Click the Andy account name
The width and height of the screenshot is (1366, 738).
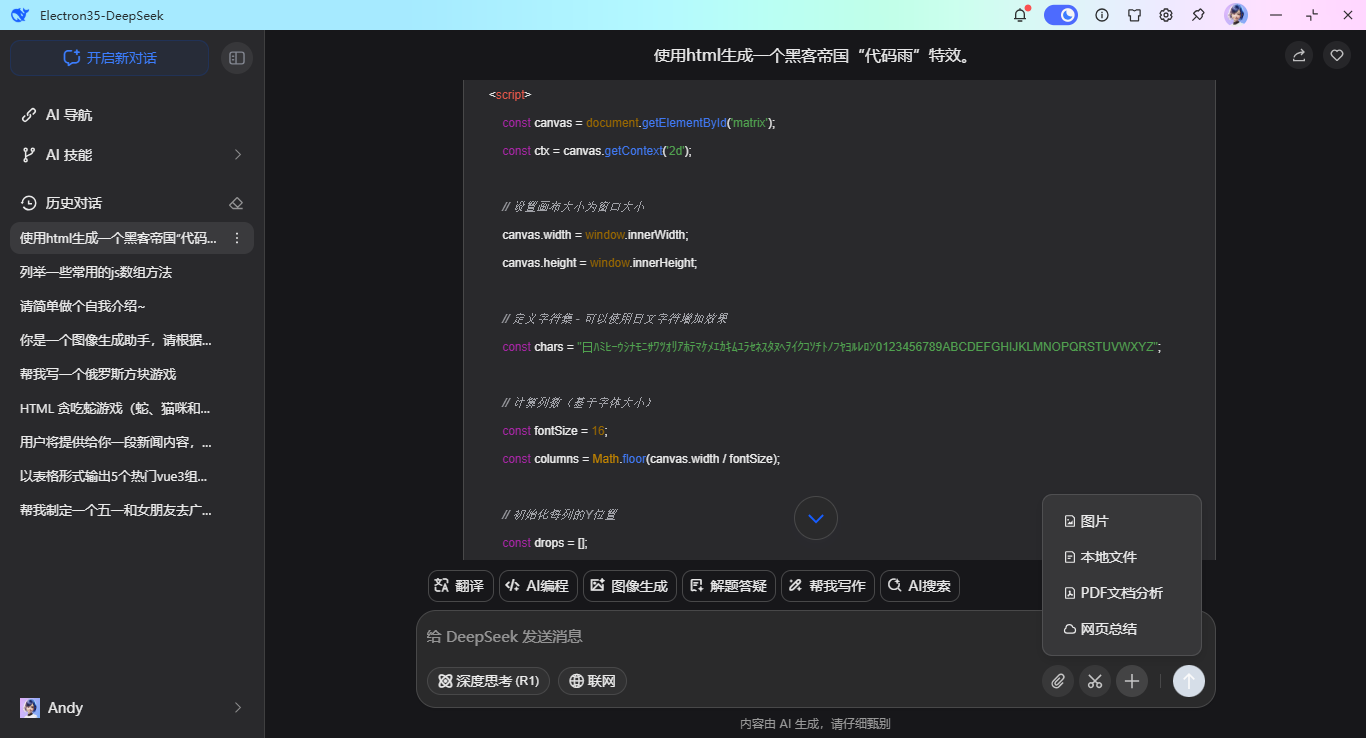tap(65, 708)
